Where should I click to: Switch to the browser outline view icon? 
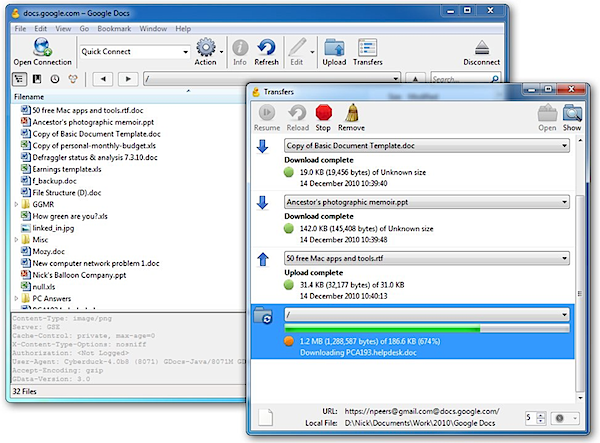coord(19,79)
